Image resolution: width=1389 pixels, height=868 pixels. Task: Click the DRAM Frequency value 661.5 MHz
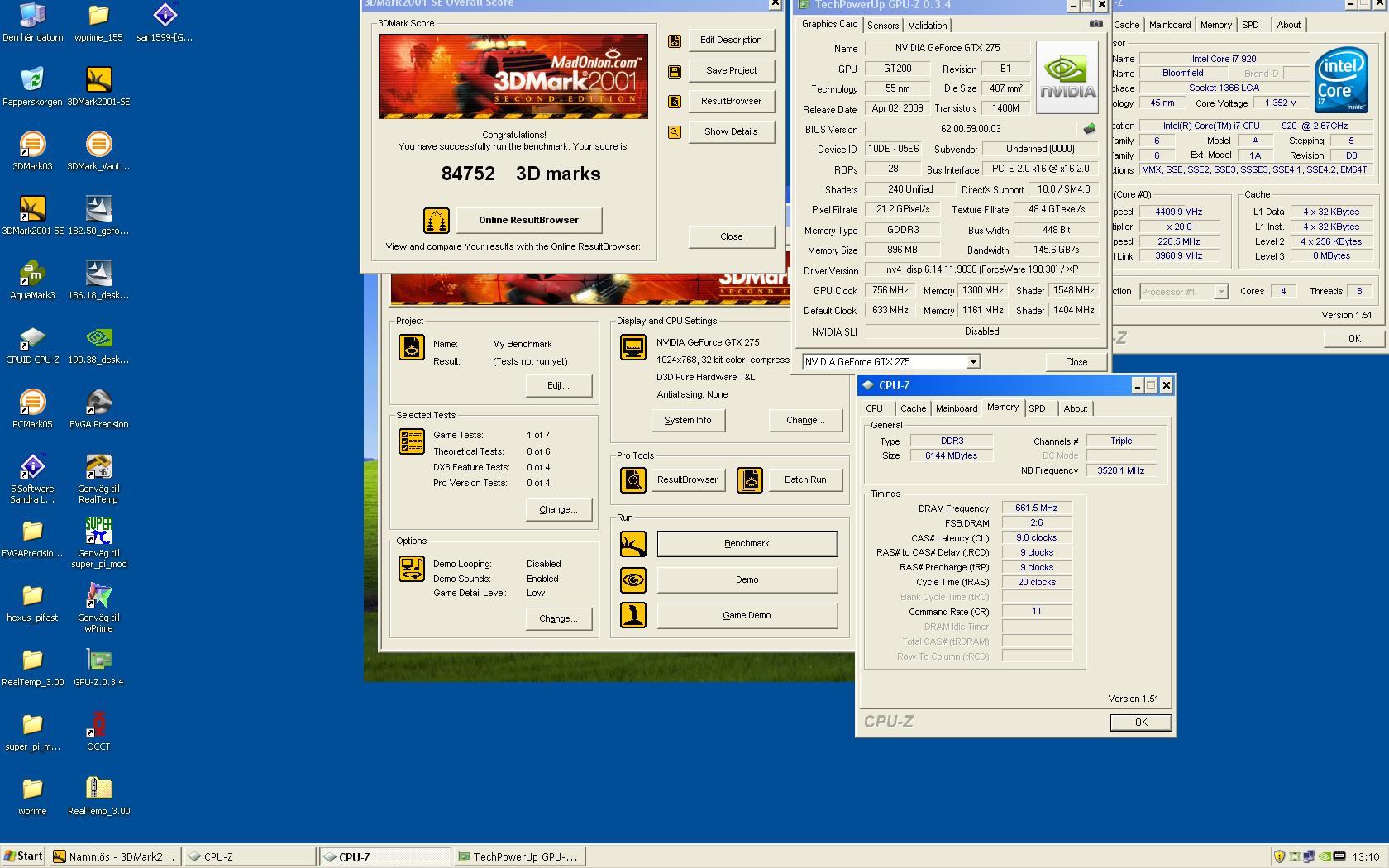1036,508
